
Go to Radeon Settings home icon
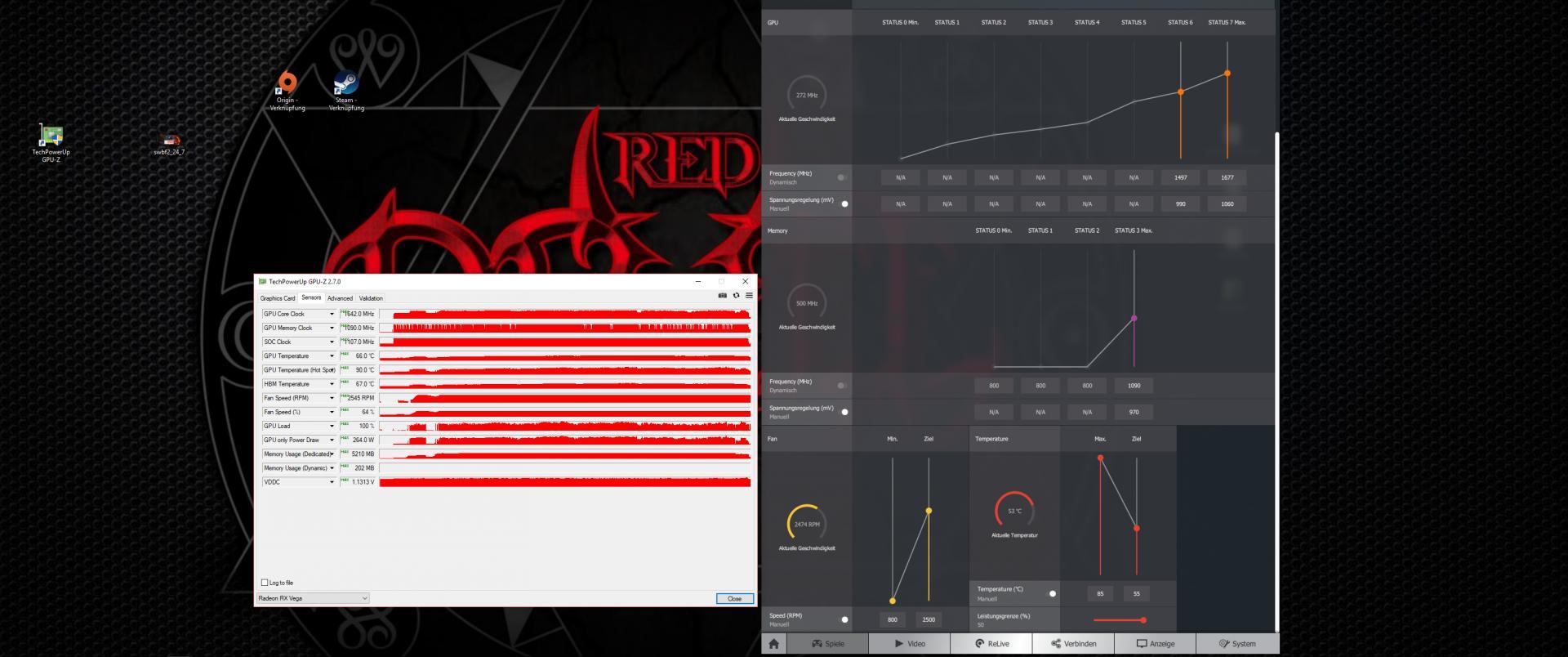(x=773, y=644)
